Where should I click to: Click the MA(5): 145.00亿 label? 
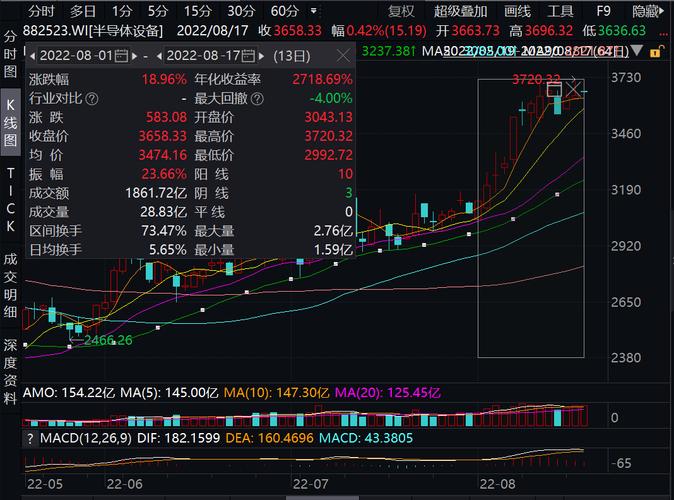169,393
